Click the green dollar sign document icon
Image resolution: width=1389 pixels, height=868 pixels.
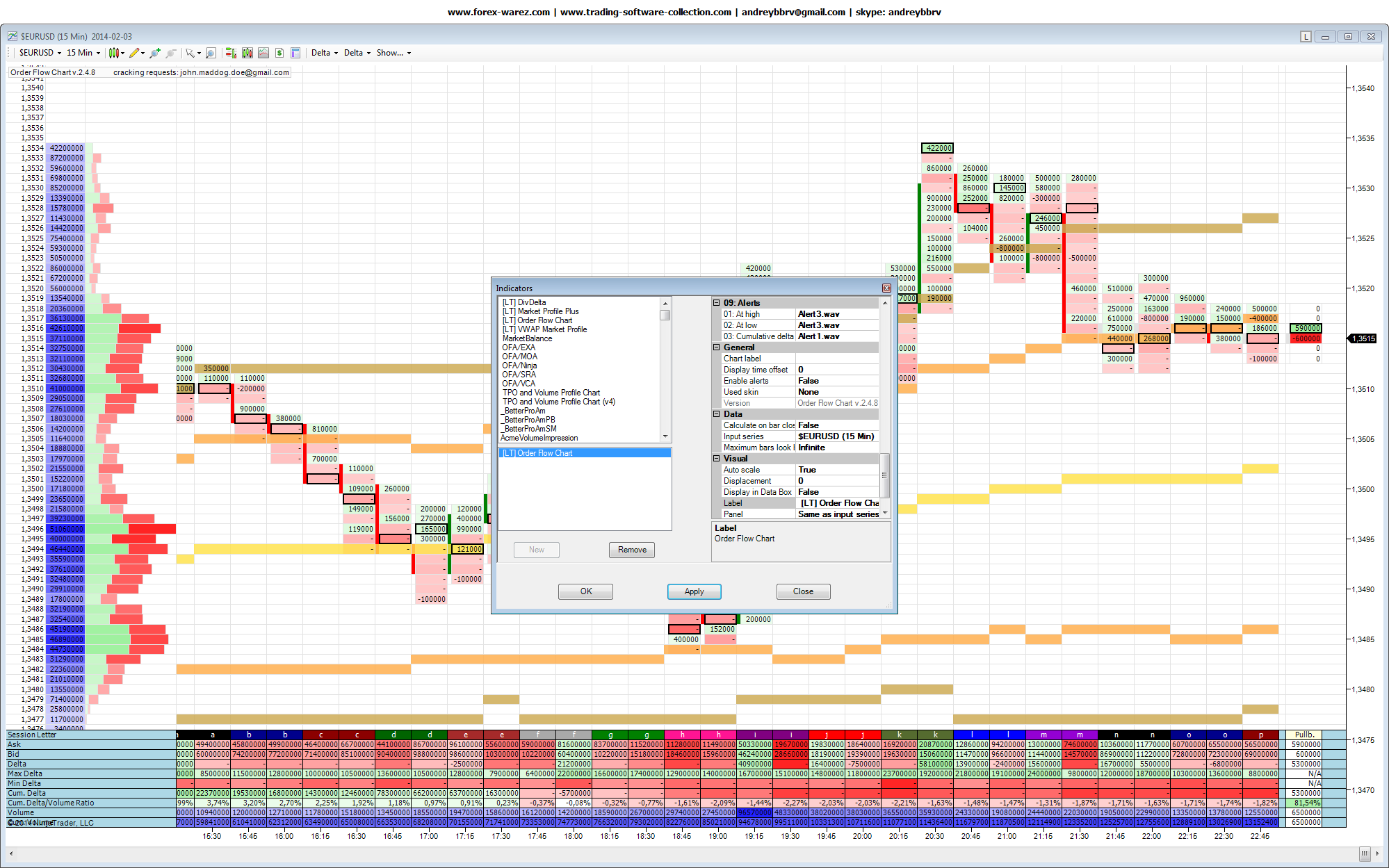[279, 53]
